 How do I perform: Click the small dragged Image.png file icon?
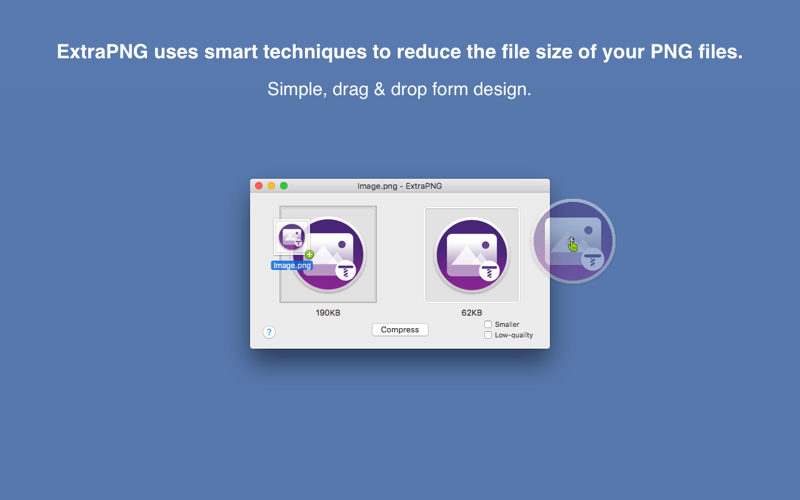point(292,237)
